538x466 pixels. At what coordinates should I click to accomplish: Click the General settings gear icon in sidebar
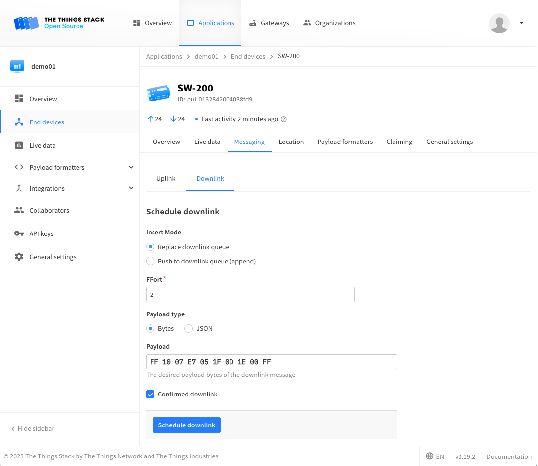point(19,257)
